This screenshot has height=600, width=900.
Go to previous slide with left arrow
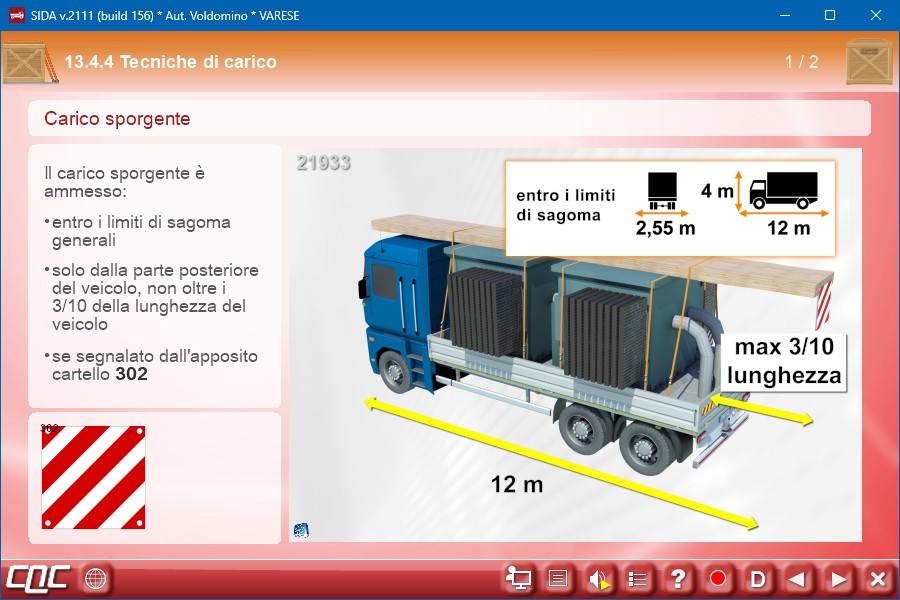(x=797, y=578)
